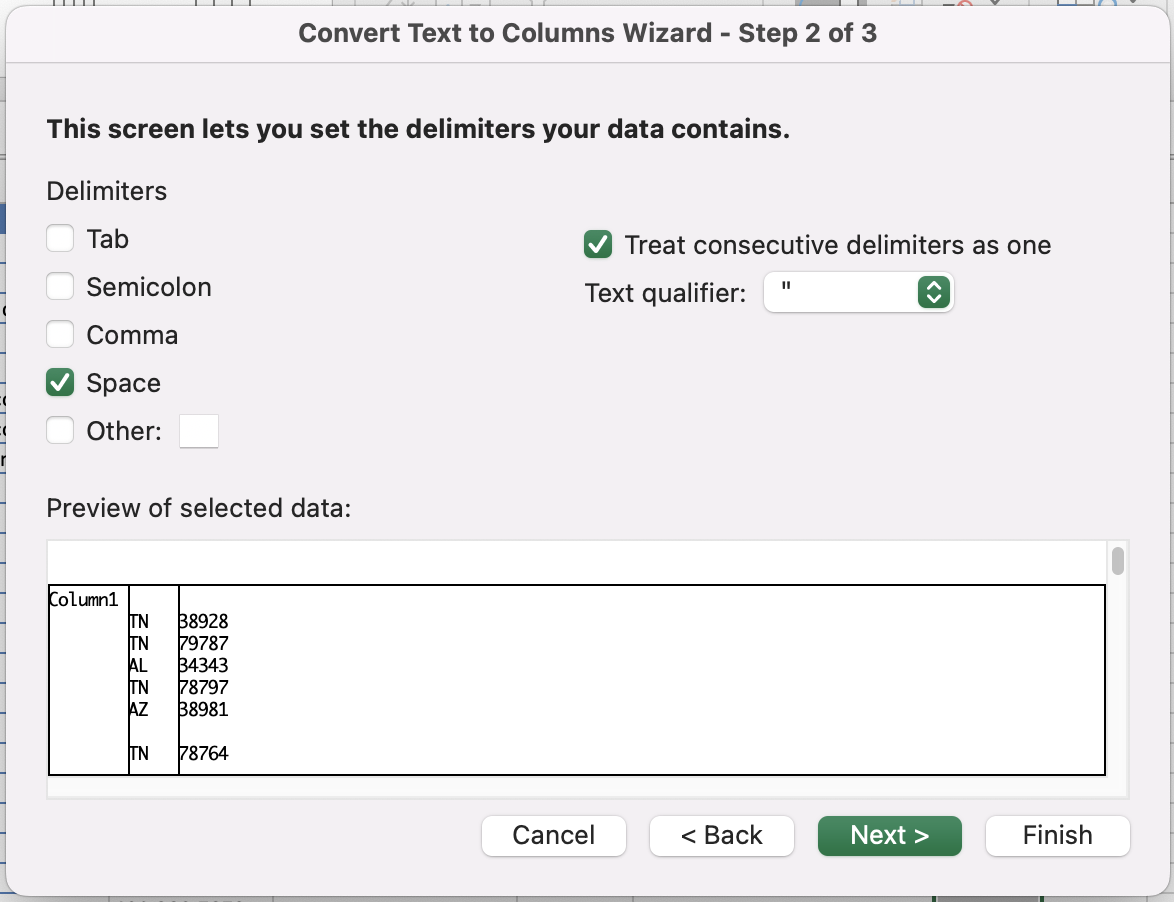Enable the Tab delimiter checkbox
The height and width of the screenshot is (902, 1174).
[60, 238]
